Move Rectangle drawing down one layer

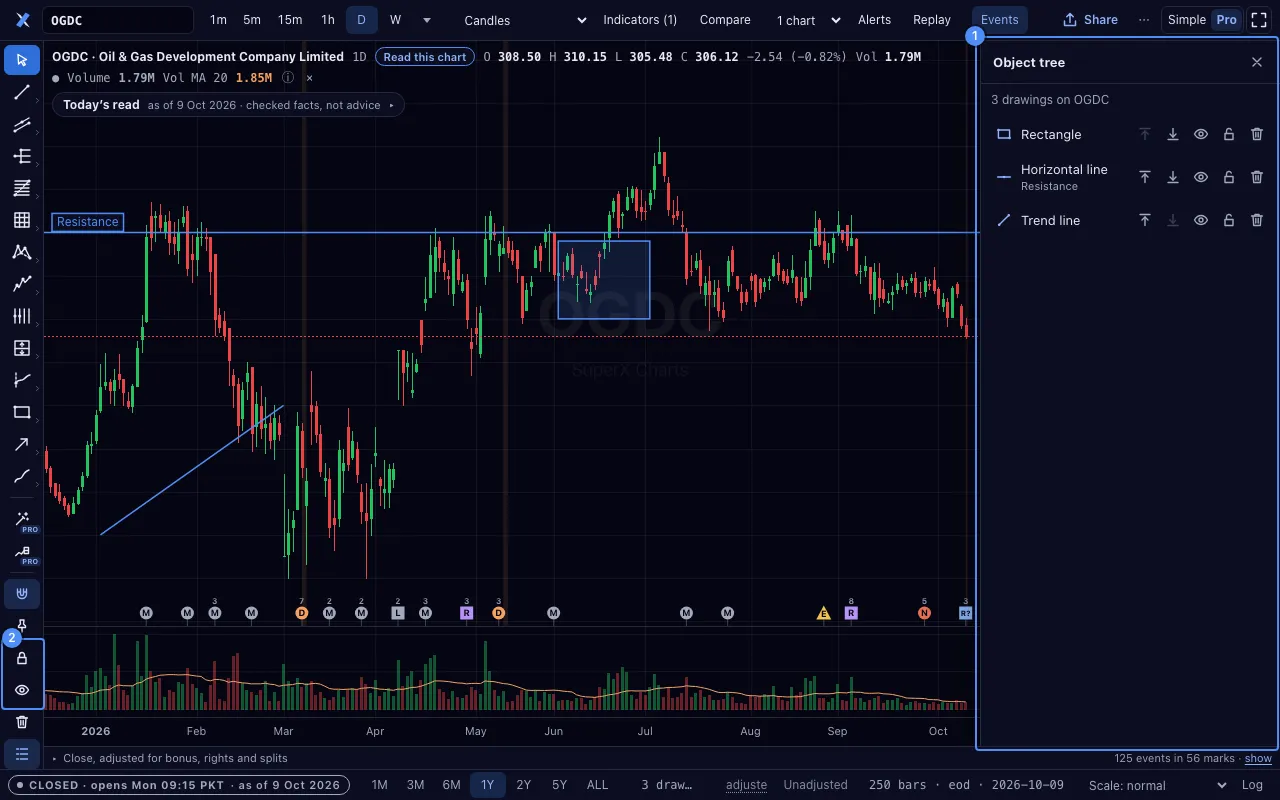point(1173,134)
